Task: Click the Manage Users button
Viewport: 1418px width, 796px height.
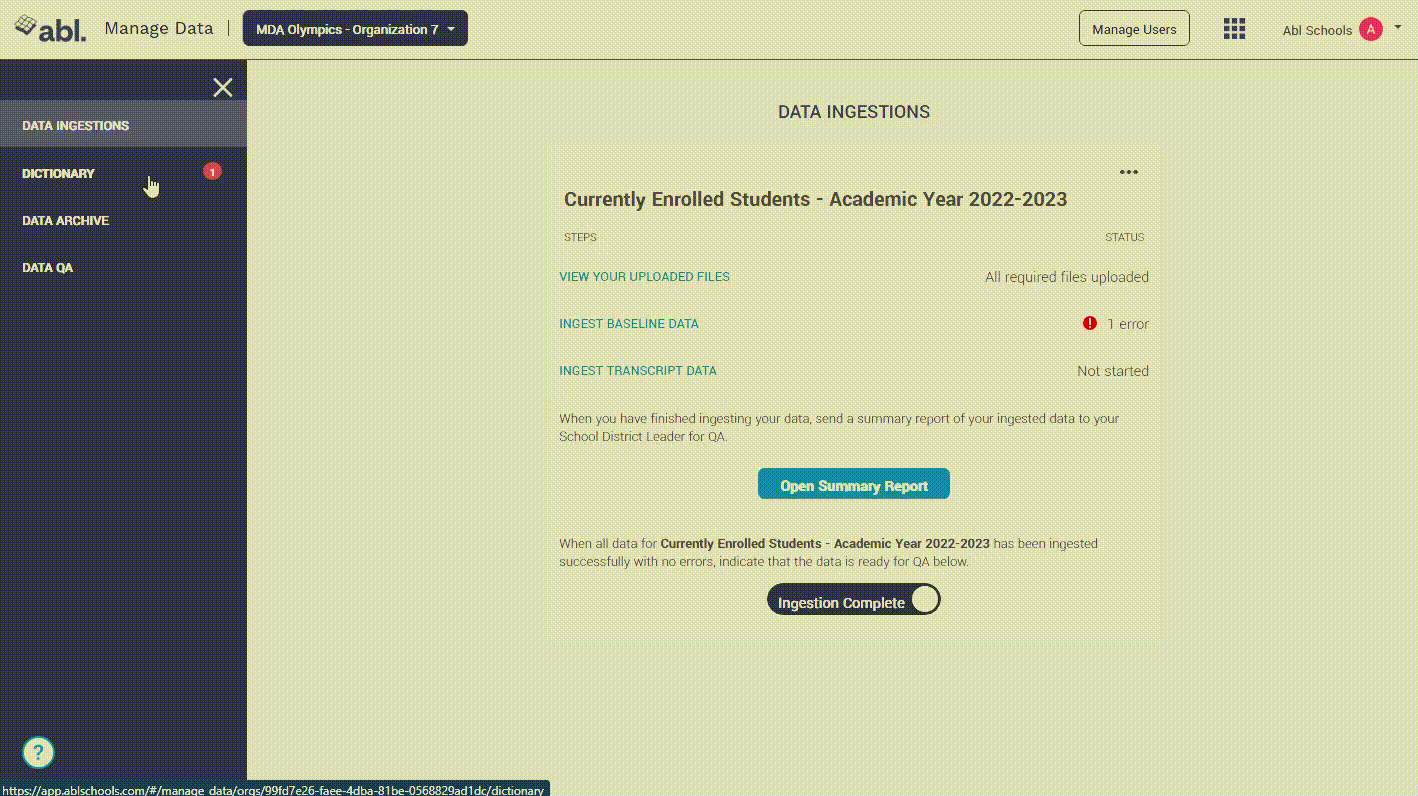Action: [1134, 29]
